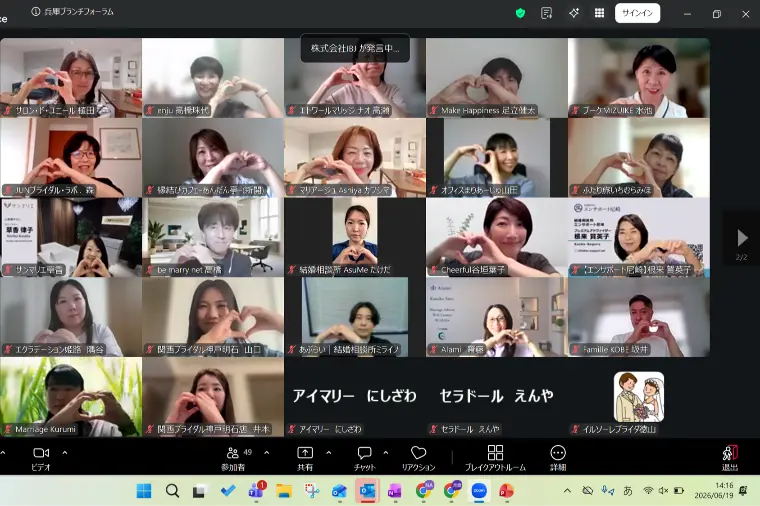Toggle the ビデオ camera button

pyautogui.click(x=41, y=458)
